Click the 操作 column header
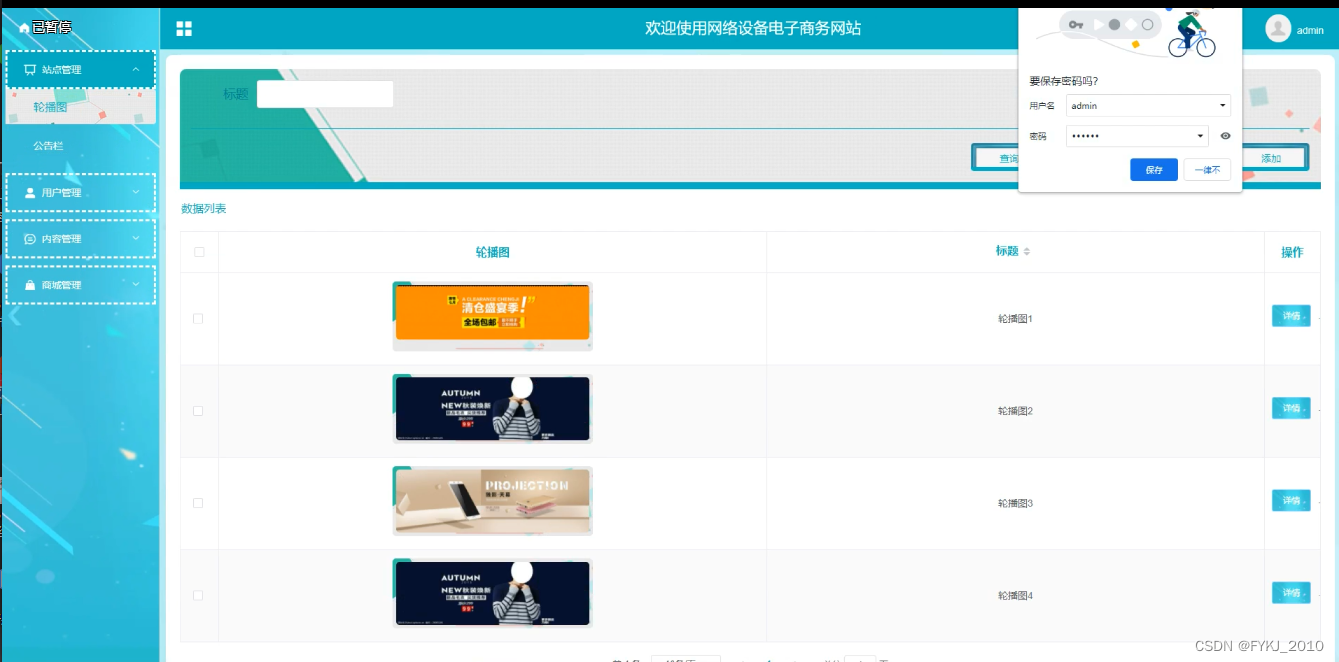Screen dimensions: 1339x662 coord(1292,252)
